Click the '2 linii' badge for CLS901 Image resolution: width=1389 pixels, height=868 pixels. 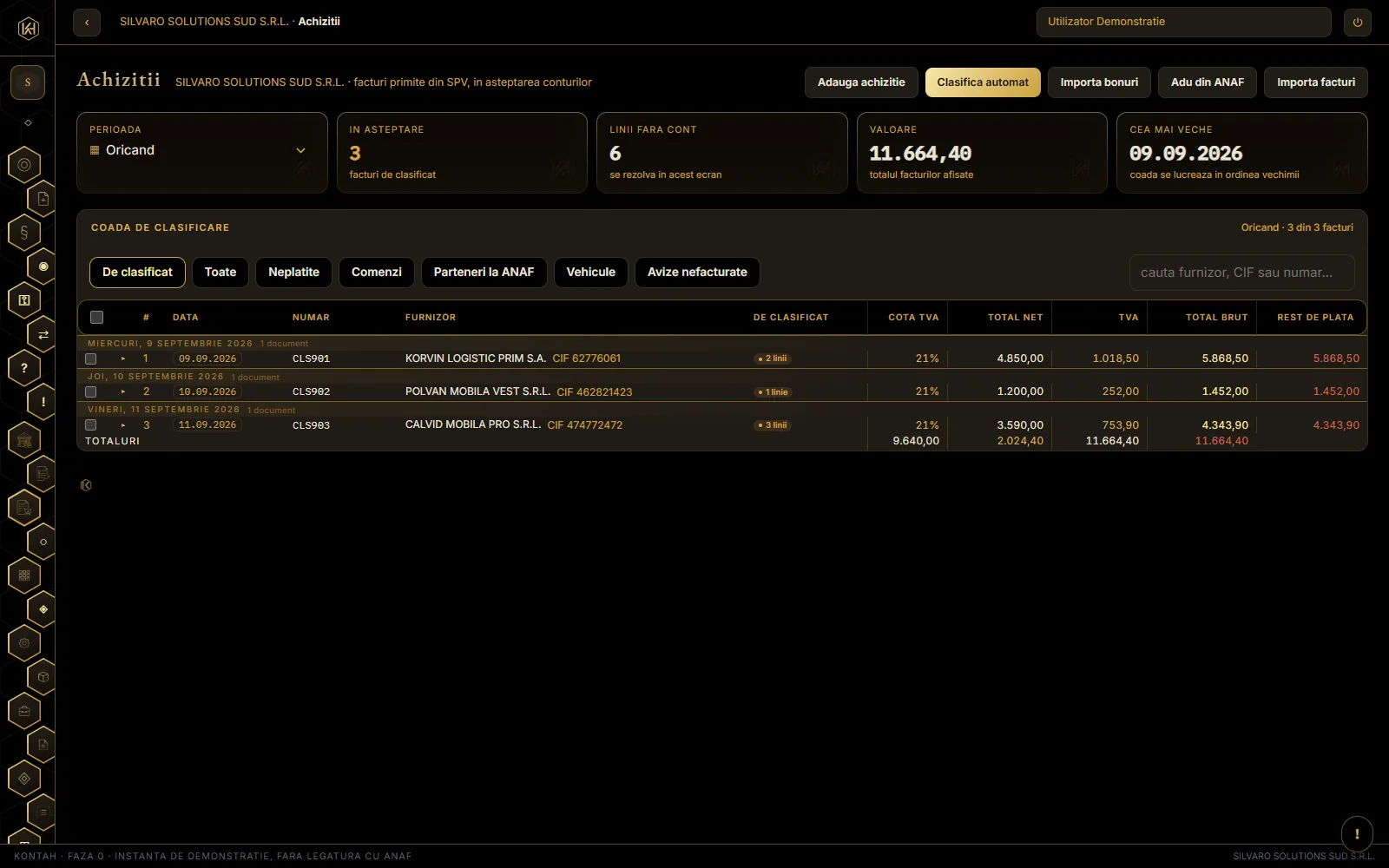click(x=773, y=358)
